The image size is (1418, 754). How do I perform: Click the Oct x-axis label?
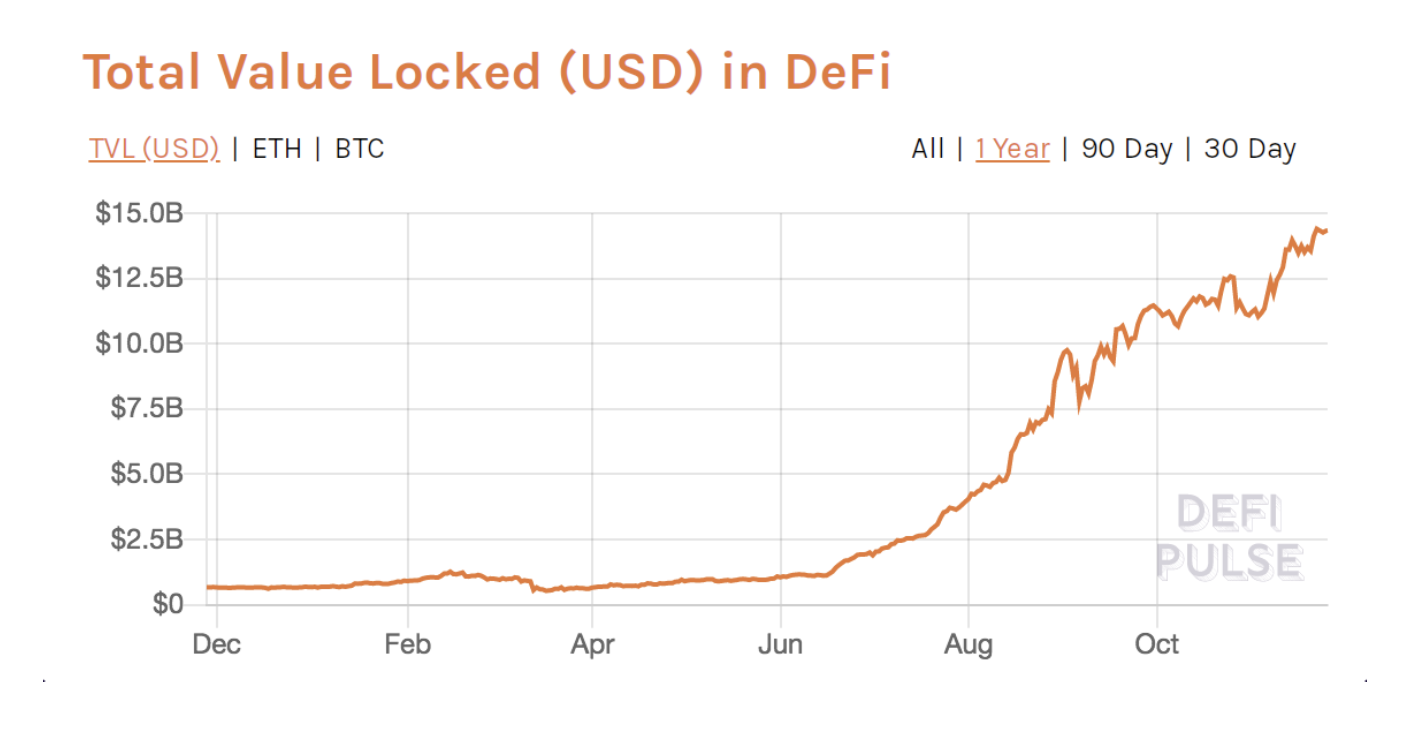[1157, 644]
